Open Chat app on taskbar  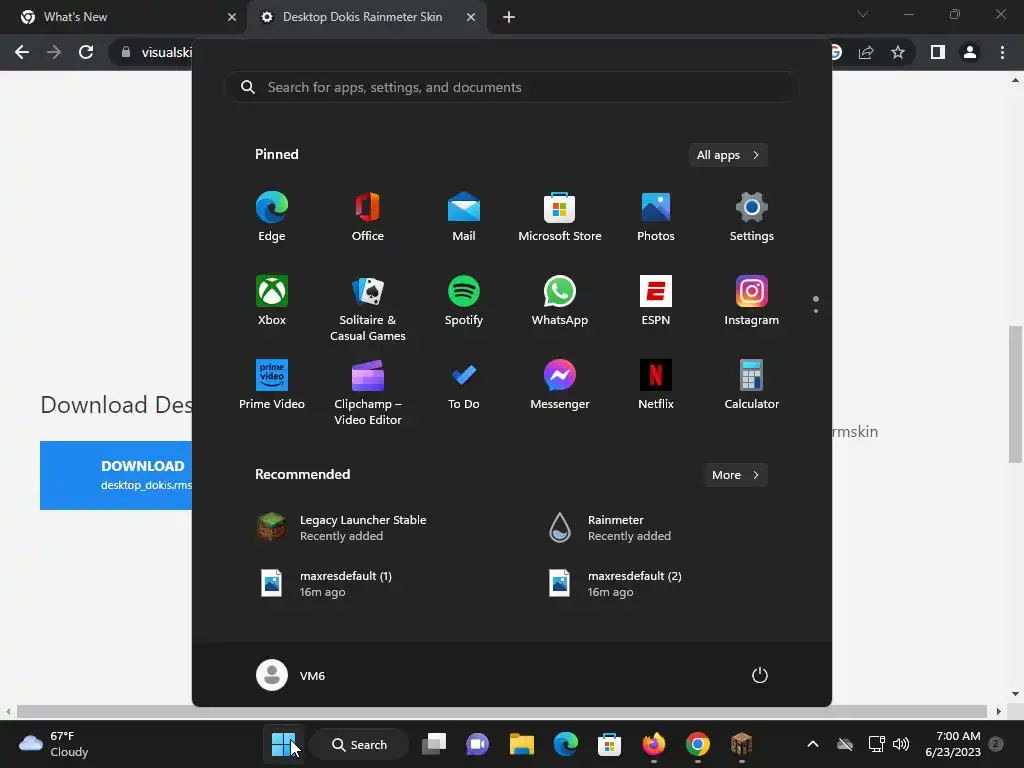[477, 744]
